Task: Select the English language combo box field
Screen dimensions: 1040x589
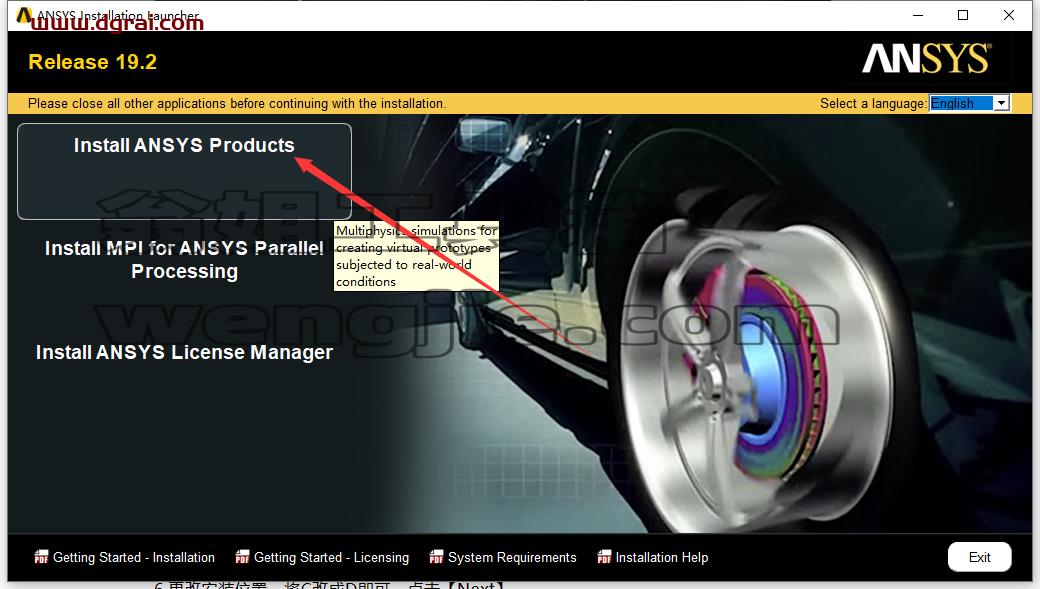Action: pyautogui.click(x=969, y=103)
